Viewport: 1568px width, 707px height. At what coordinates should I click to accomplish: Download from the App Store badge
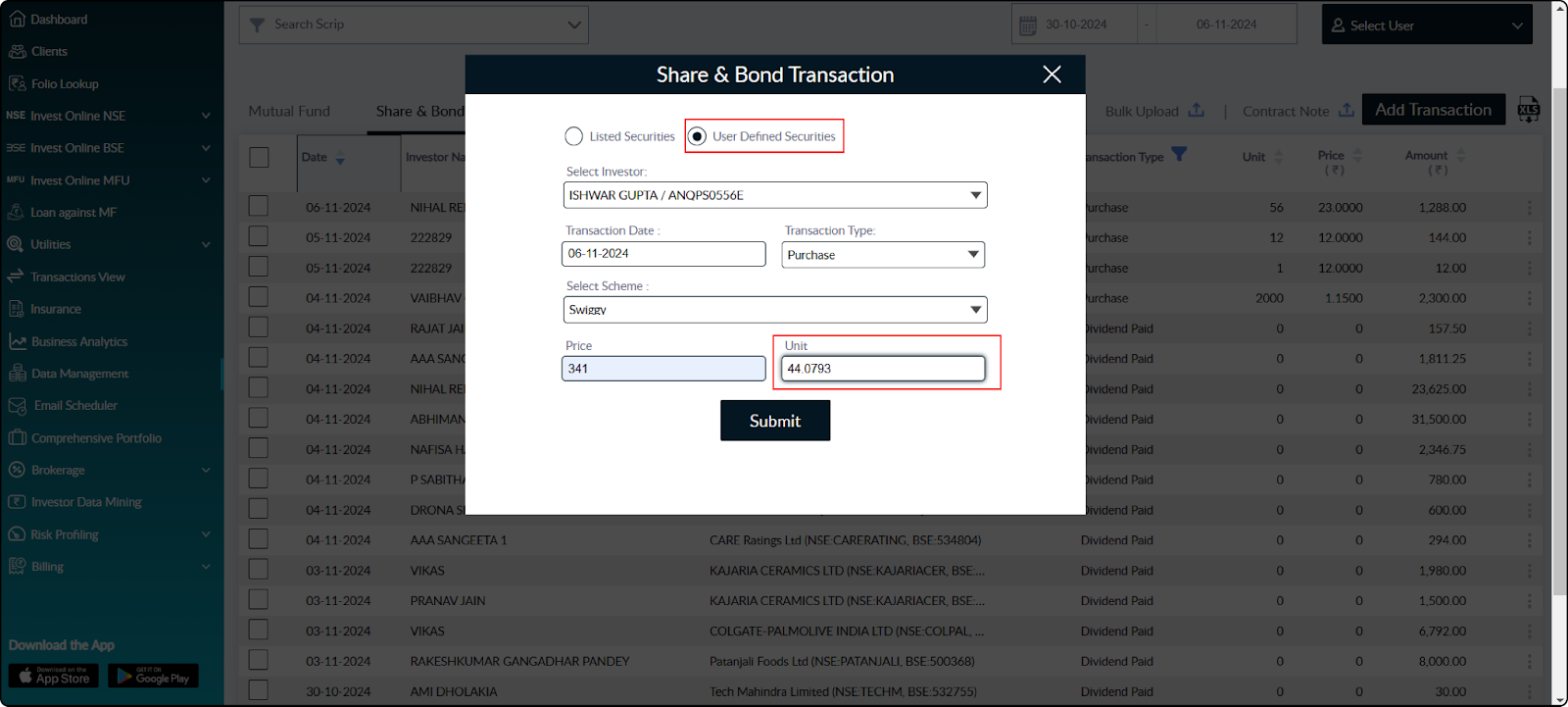tap(54, 676)
